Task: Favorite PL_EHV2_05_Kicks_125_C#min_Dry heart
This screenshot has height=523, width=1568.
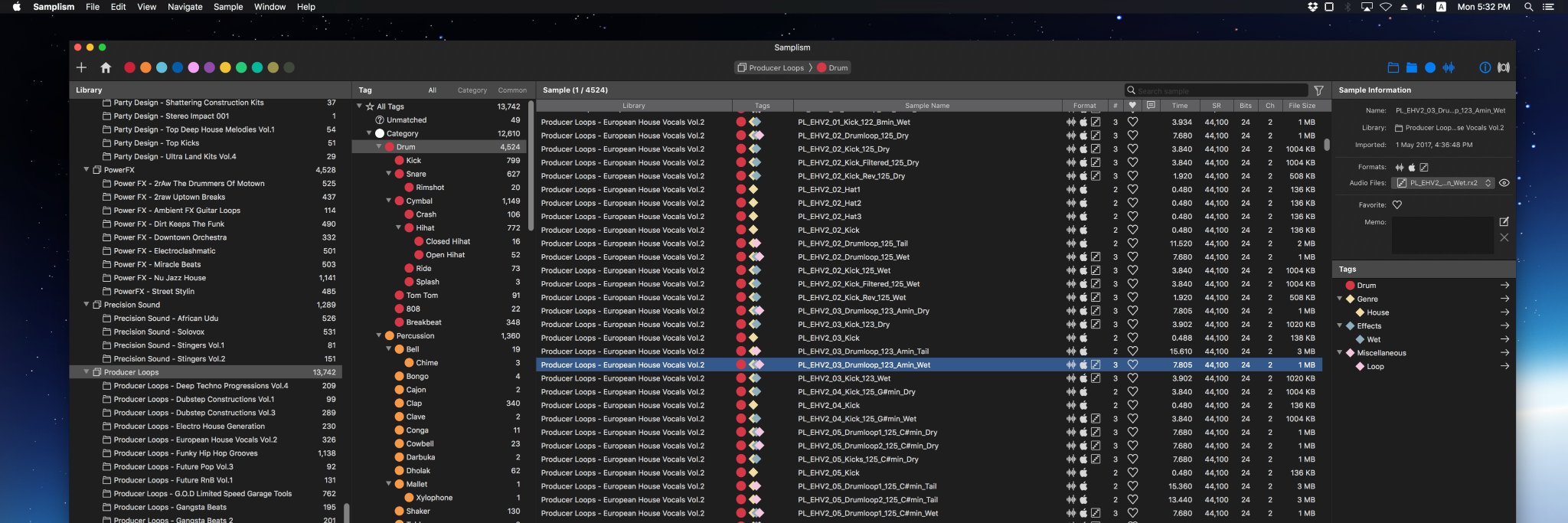Action: point(1132,459)
